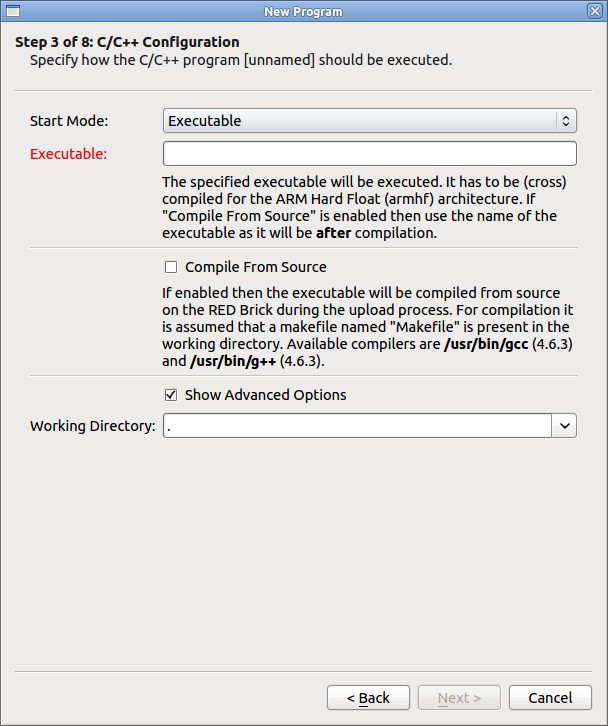Viewport: 608px width, 726px height.
Task: Open the Start Mode dropdown showing Executable
Action: (x=358, y=121)
